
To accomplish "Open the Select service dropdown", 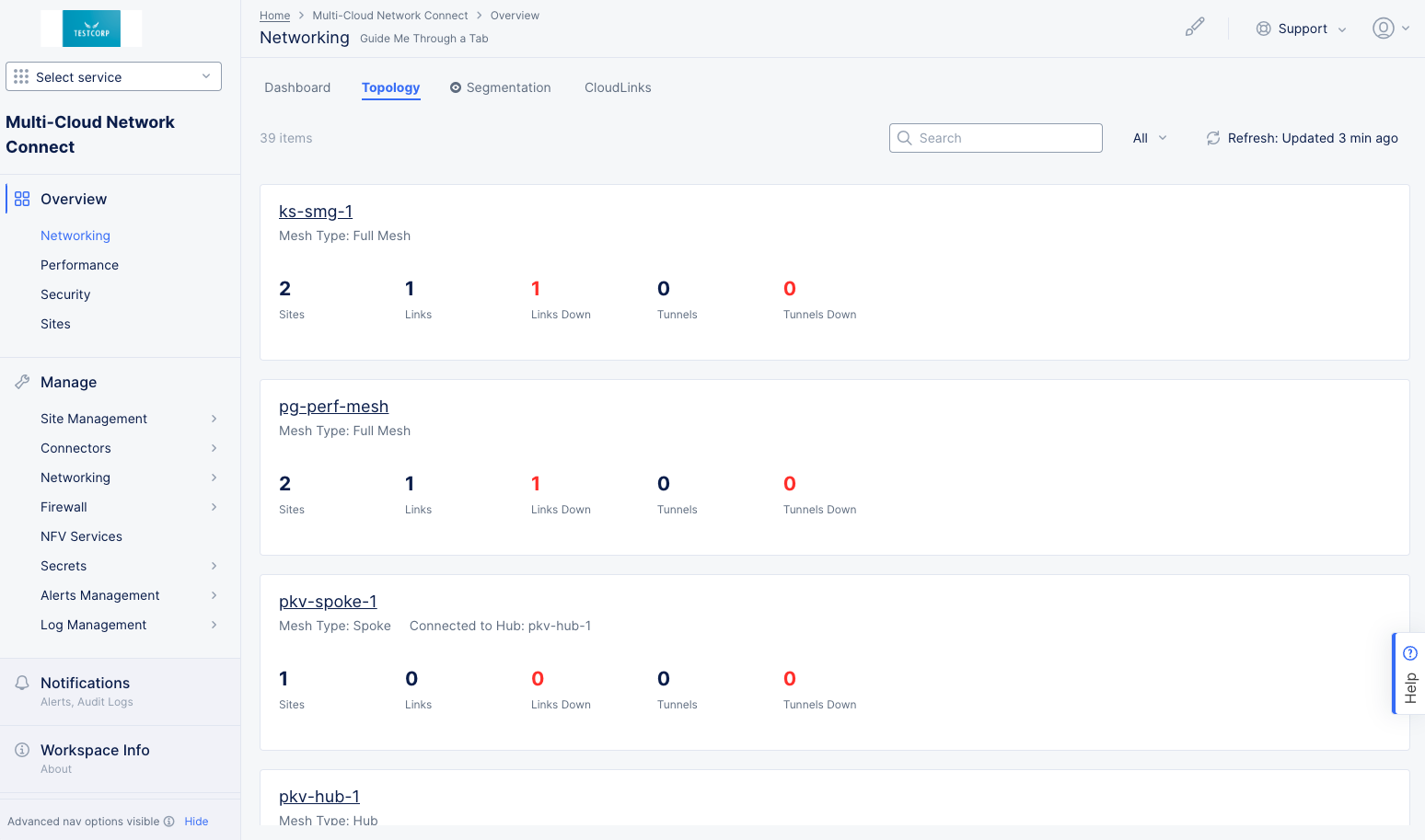I will (113, 77).
